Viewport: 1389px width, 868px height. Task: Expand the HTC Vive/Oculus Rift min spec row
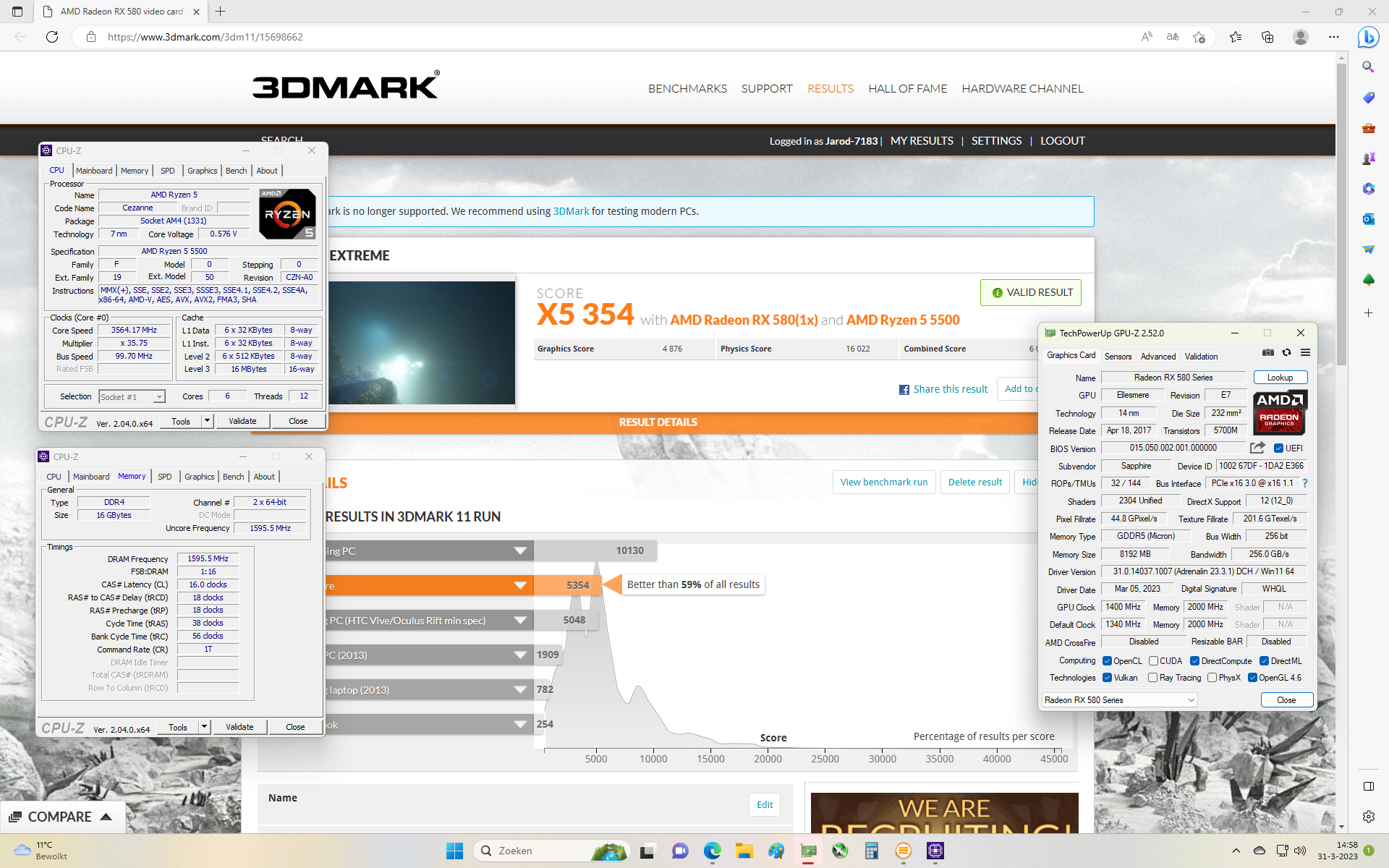[519, 621]
